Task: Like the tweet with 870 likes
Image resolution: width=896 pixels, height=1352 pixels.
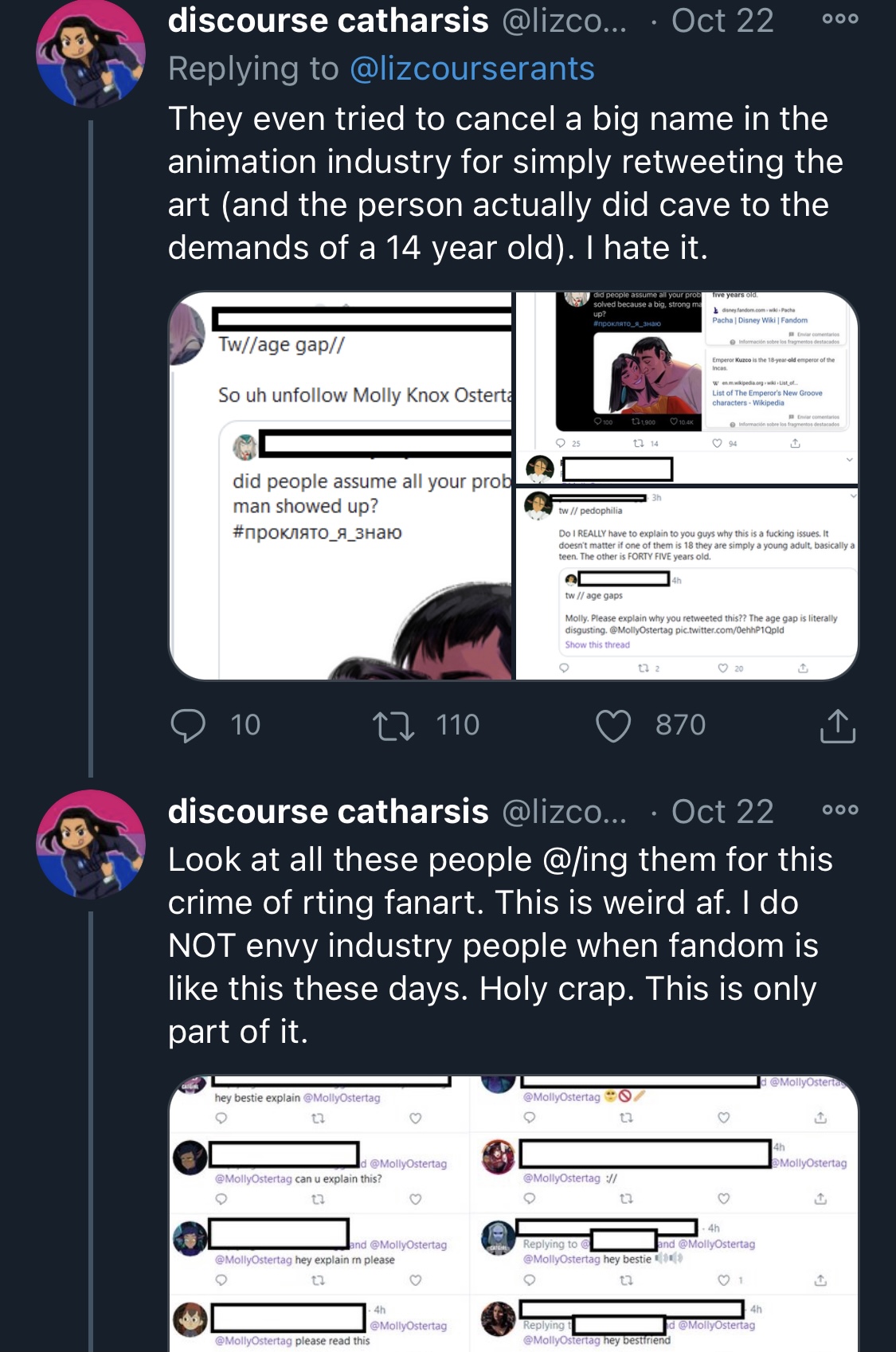Action: tap(613, 725)
